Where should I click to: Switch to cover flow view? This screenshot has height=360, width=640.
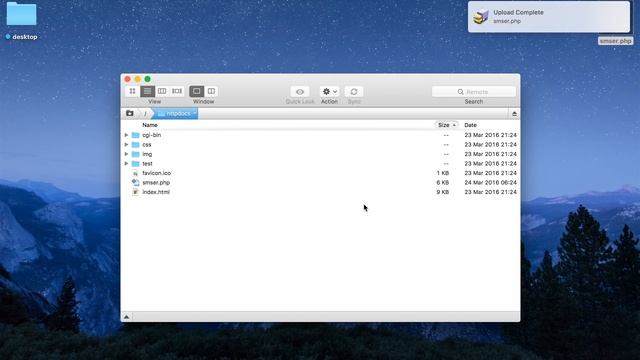pos(177,91)
